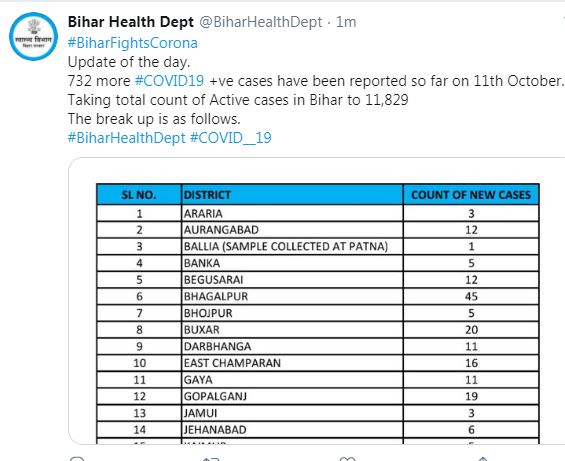Open the #COVID19 hashtag in the tweet text
This screenshot has width=565, height=461.
point(169,81)
